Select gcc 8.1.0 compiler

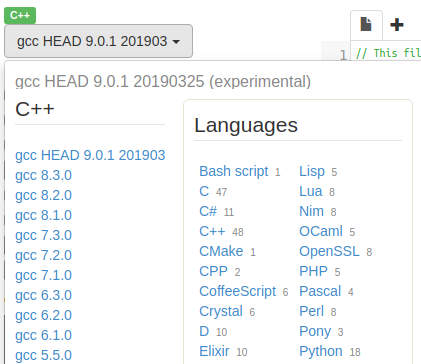click(44, 215)
